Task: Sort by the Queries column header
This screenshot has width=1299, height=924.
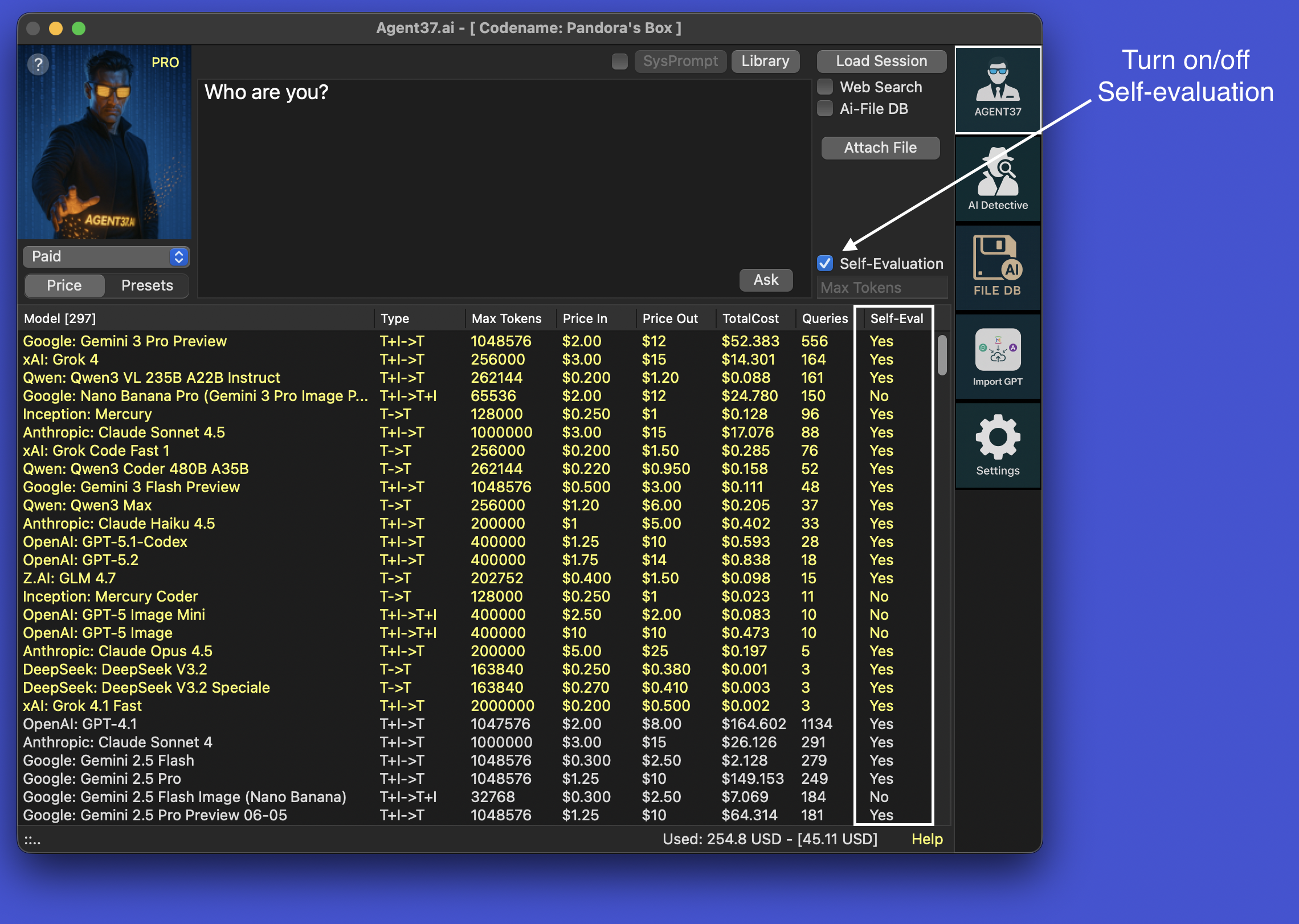Action: [824, 318]
